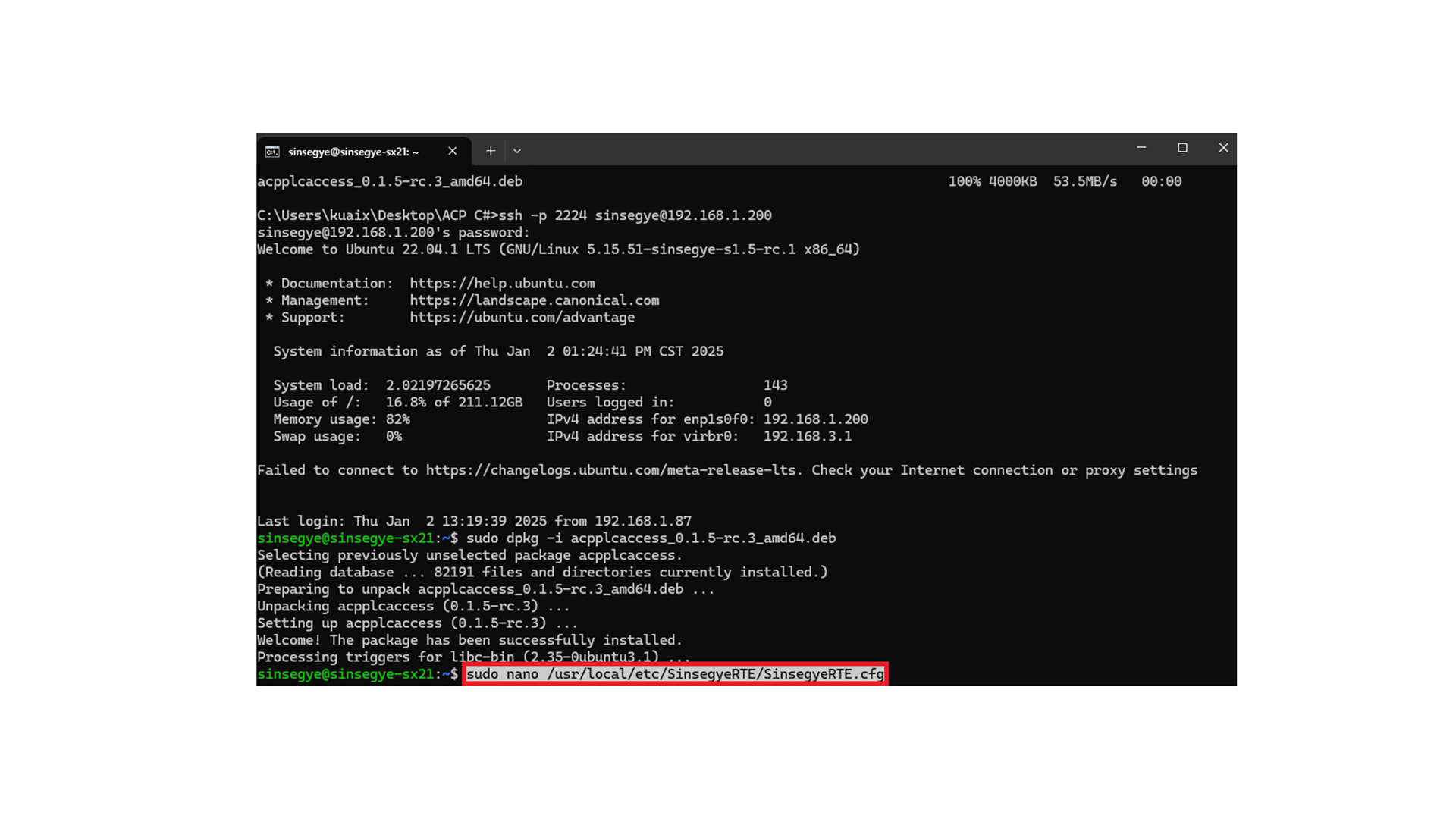Open the https://help.ubuntu.com documentation link
Screen dimensions: 1456x819
(x=502, y=284)
